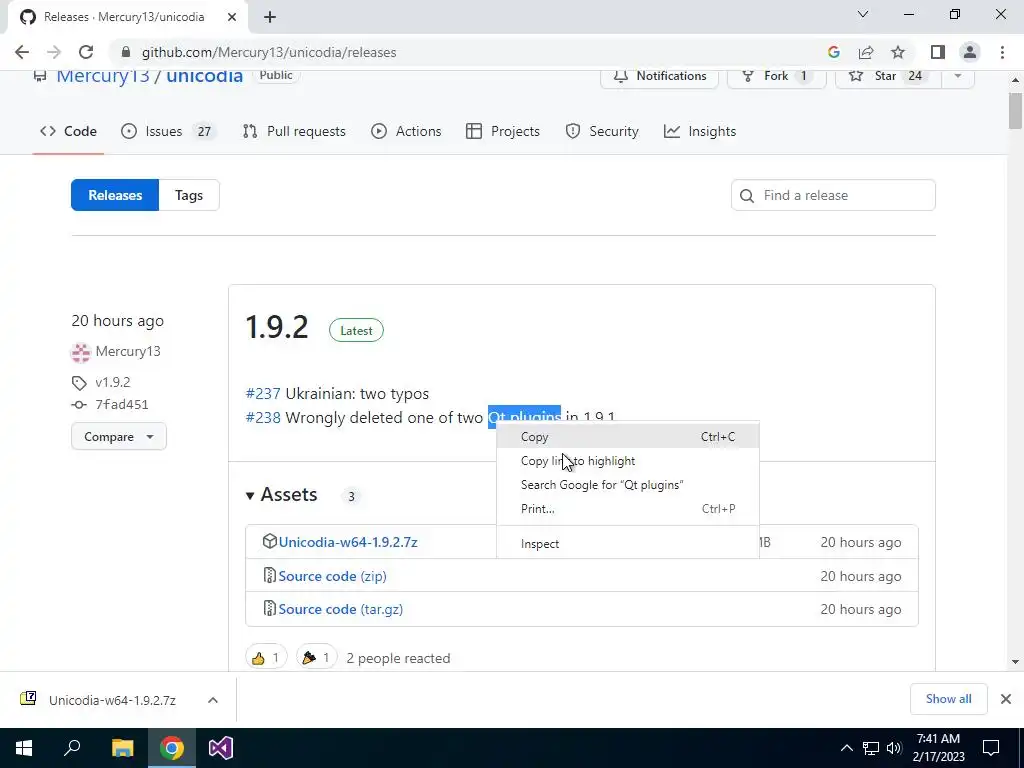The height and width of the screenshot is (768, 1024).
Task: Focus the Find a release search box
Action: tap(833, 195)
